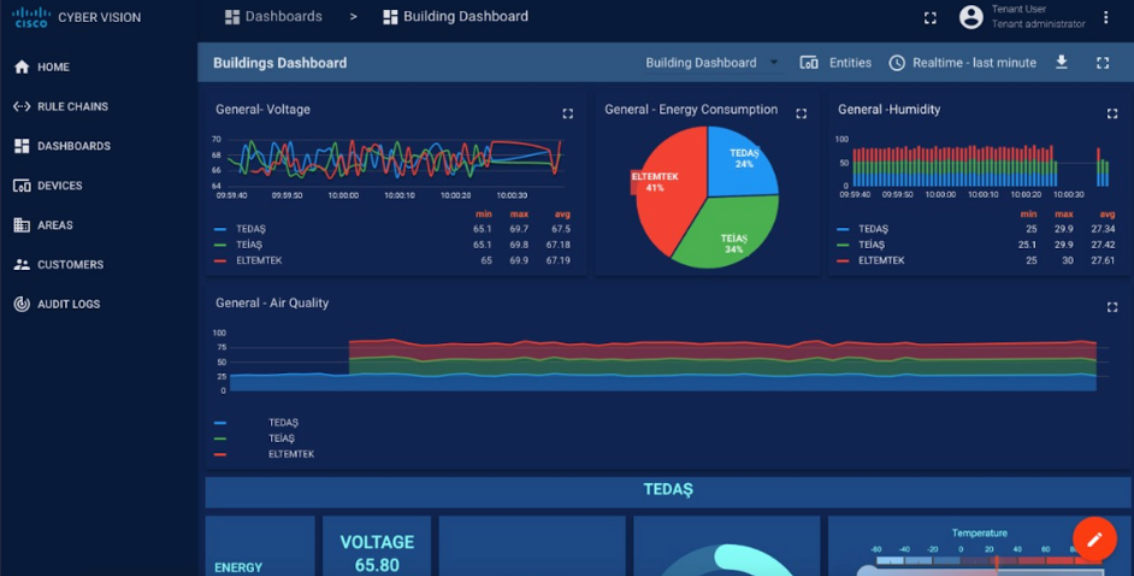Click the user profile avatar icon
This screenshot has height=576, width=1134.
coord(970,17)
